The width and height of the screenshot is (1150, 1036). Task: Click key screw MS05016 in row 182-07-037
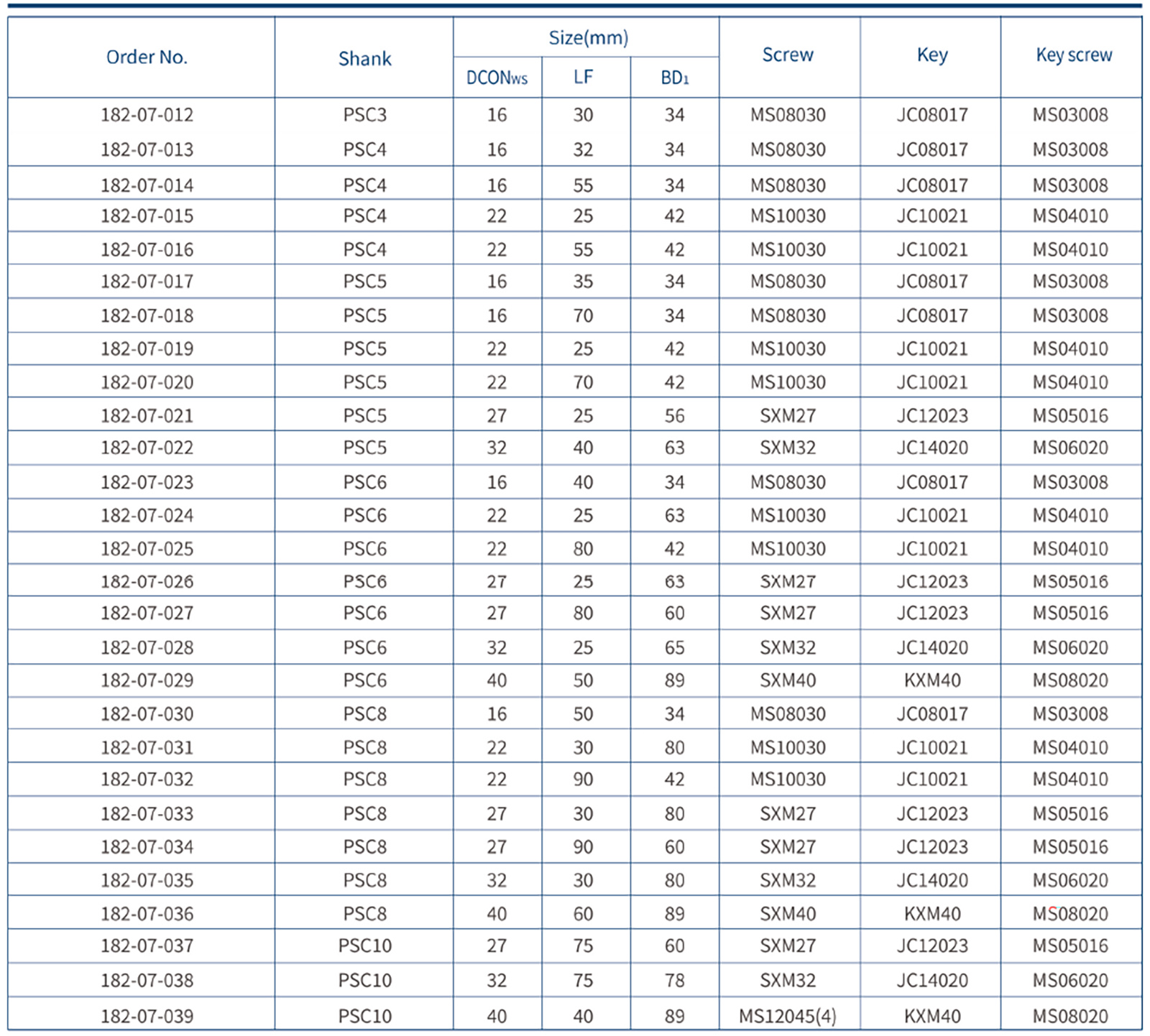tap(1071, 946)
